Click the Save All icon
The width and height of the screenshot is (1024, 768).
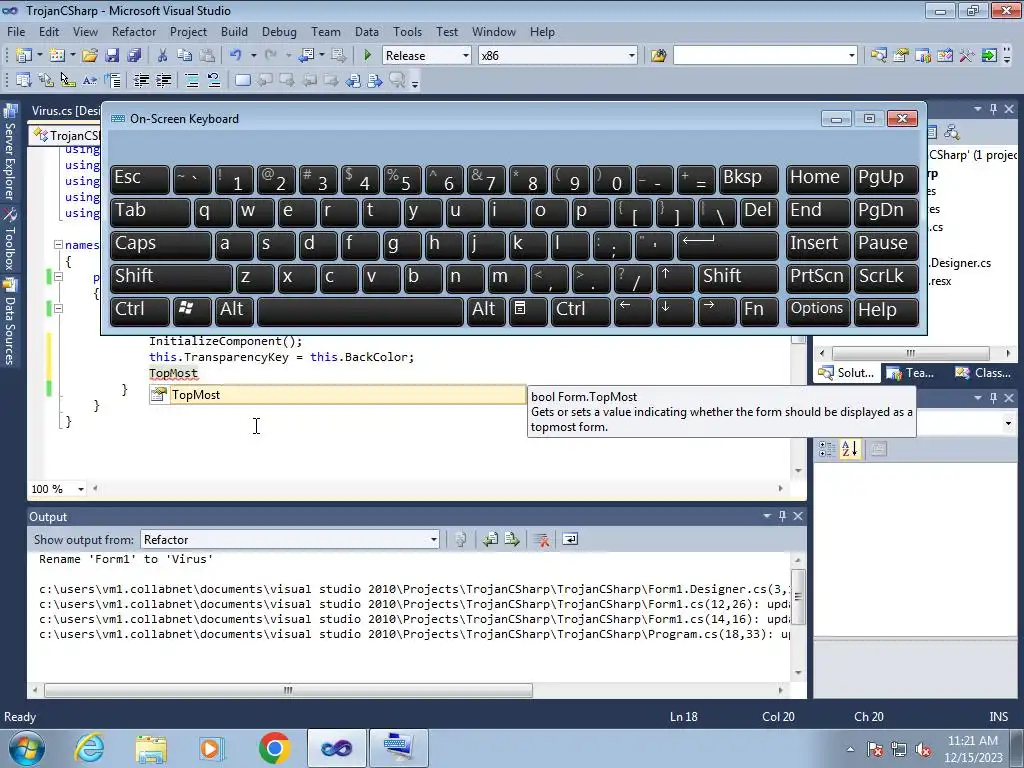pyautogui.click(x=135, y=56)
